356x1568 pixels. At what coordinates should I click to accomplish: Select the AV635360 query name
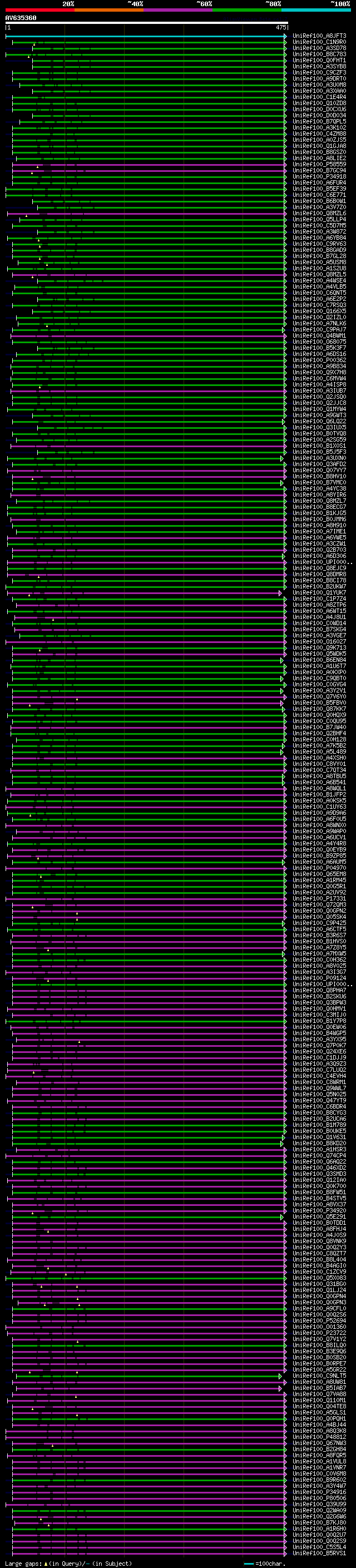21,18
